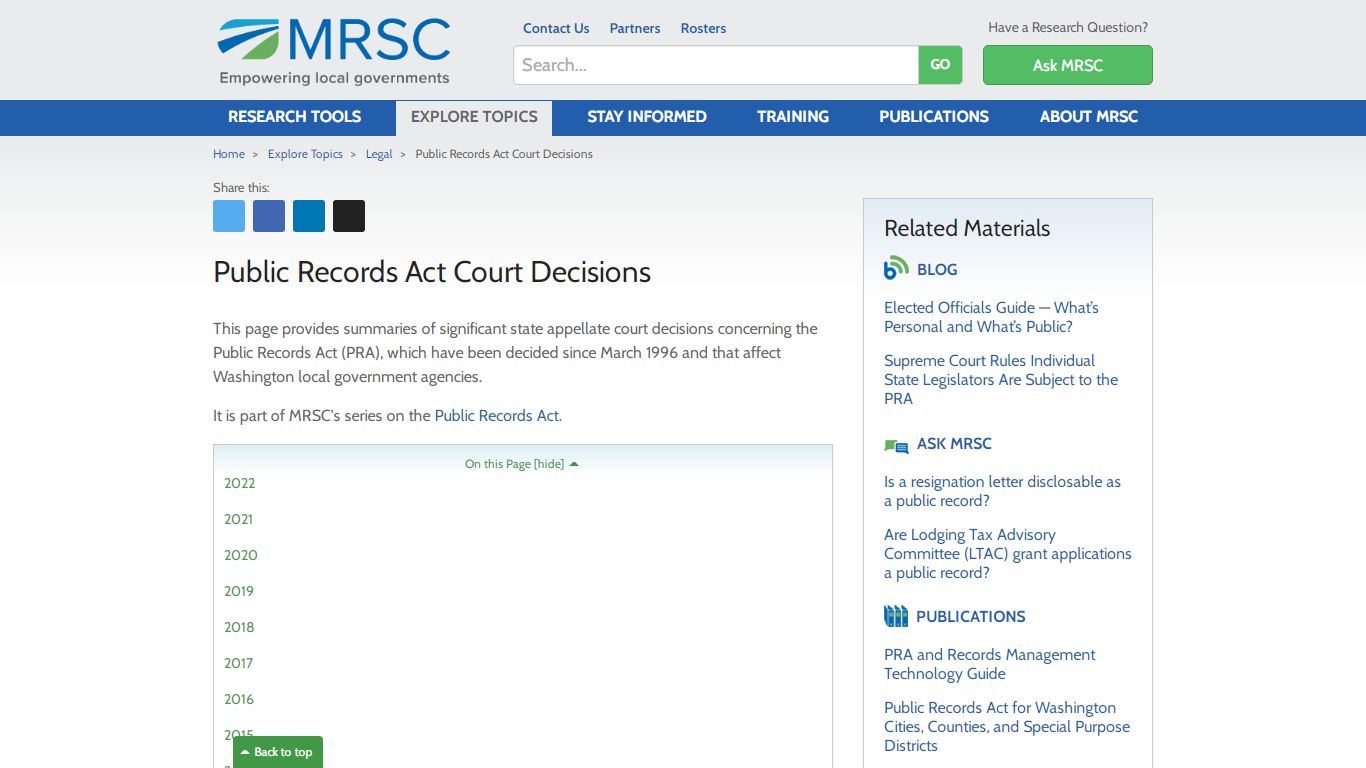
Task: Click the Ask MRSC speech bubble icon
Action: click(x=896, y=445)
